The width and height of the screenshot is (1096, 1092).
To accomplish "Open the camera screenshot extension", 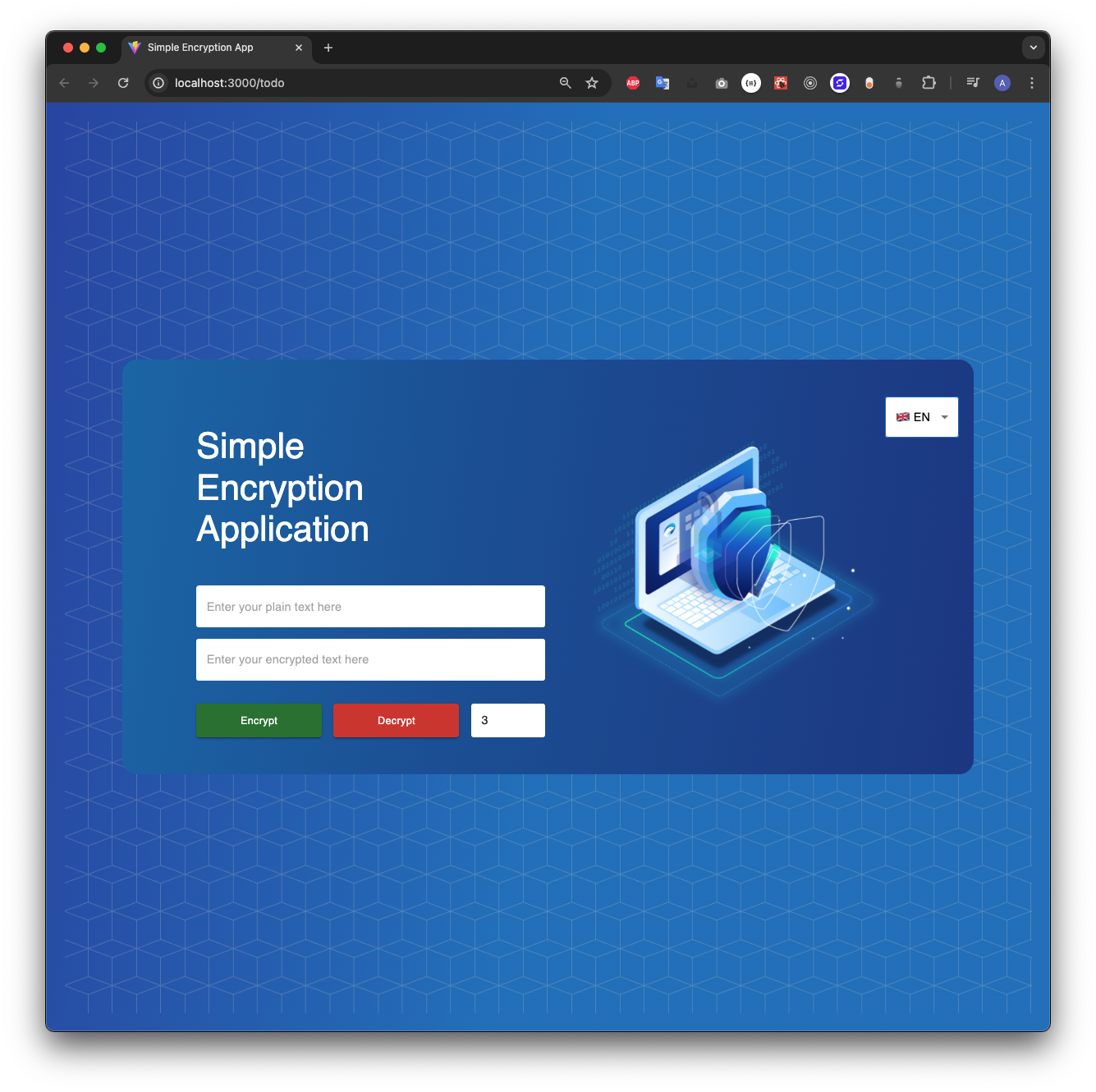I will (x=722, y=83).
